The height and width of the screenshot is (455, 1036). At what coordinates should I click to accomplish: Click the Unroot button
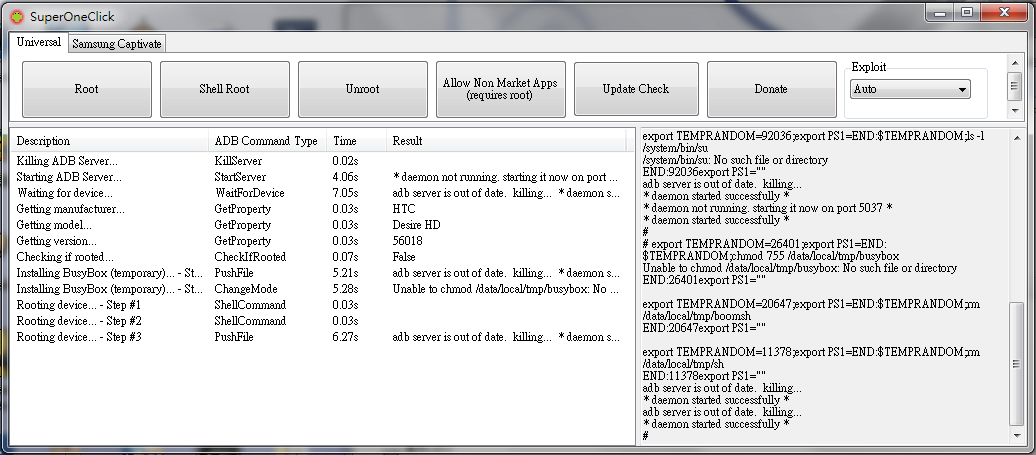363,89
